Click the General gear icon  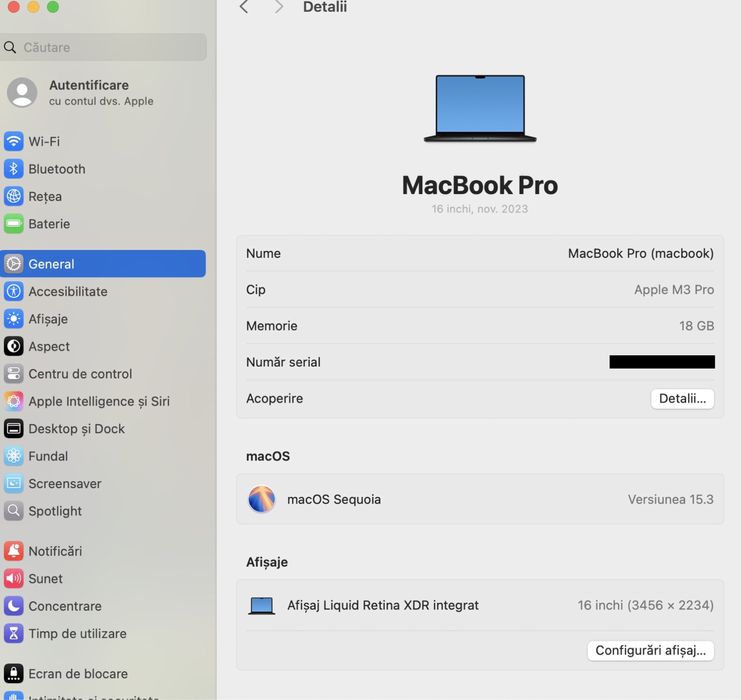tap(14, 264)
